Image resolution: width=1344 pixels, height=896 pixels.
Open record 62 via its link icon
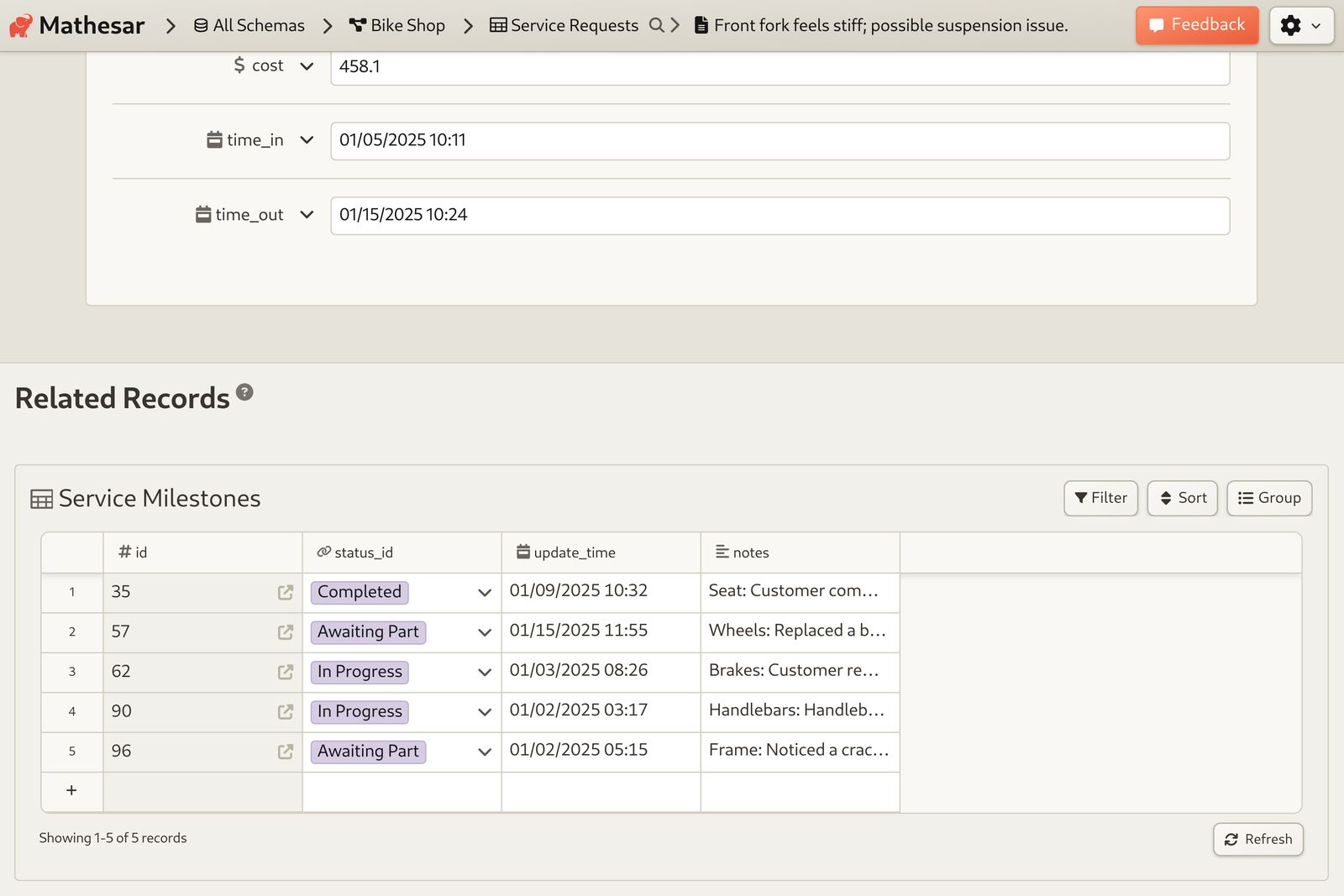pyautogui.click(x=286, y=672)
